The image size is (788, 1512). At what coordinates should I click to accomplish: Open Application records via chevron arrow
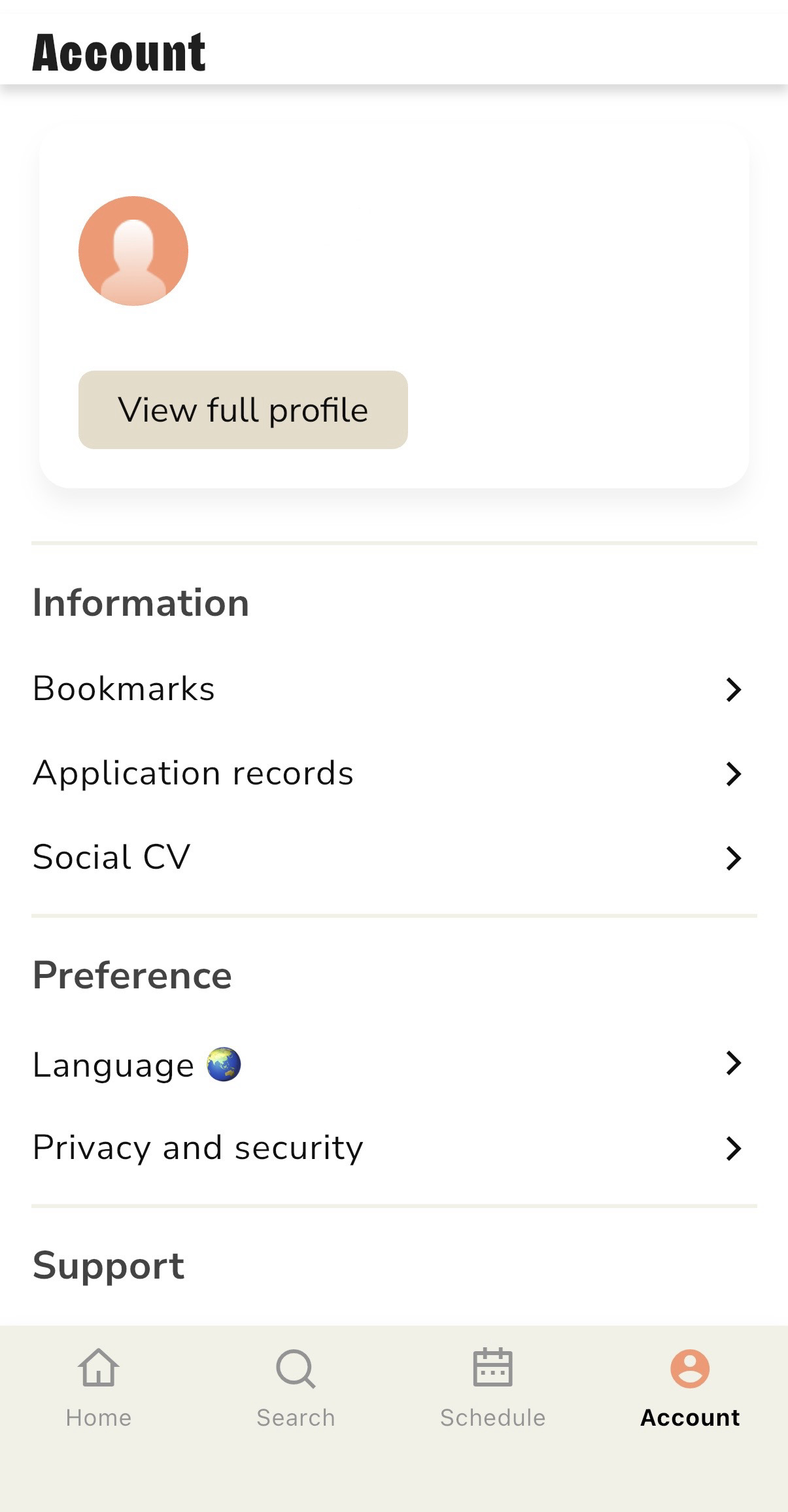pyautogui.click(x=734, y=773)
